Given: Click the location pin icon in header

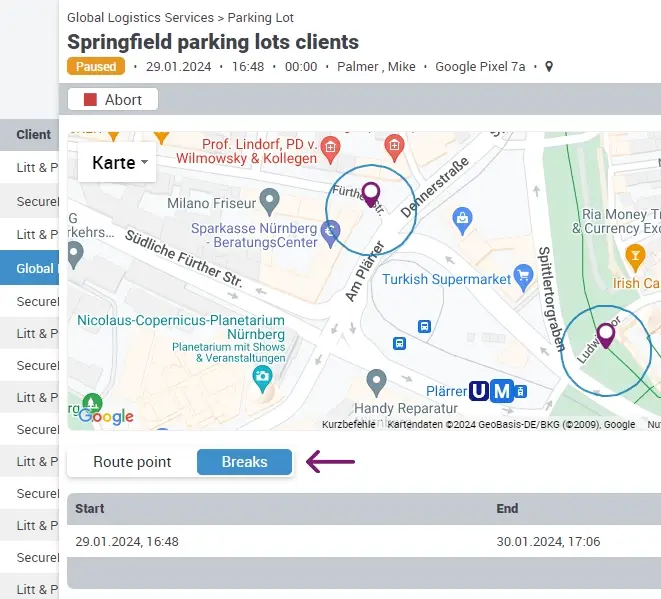Looking at the screenshot, I should [x=548, y=67].
